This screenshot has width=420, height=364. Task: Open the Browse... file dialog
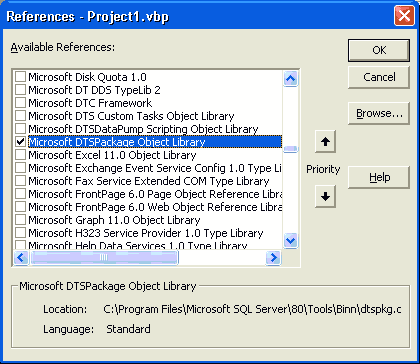coord(379,114)
